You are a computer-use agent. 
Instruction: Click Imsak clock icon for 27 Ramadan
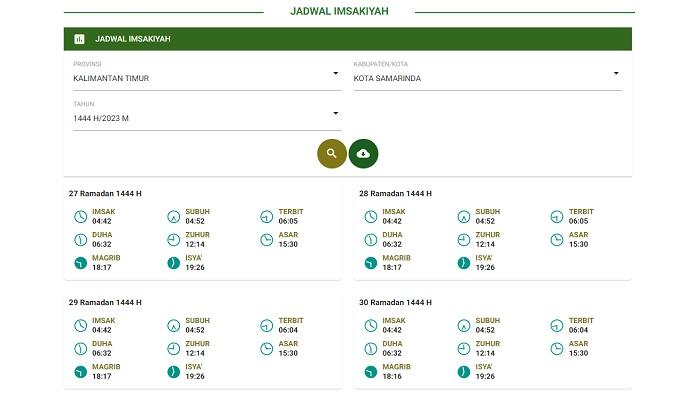(x=80, y=217)
